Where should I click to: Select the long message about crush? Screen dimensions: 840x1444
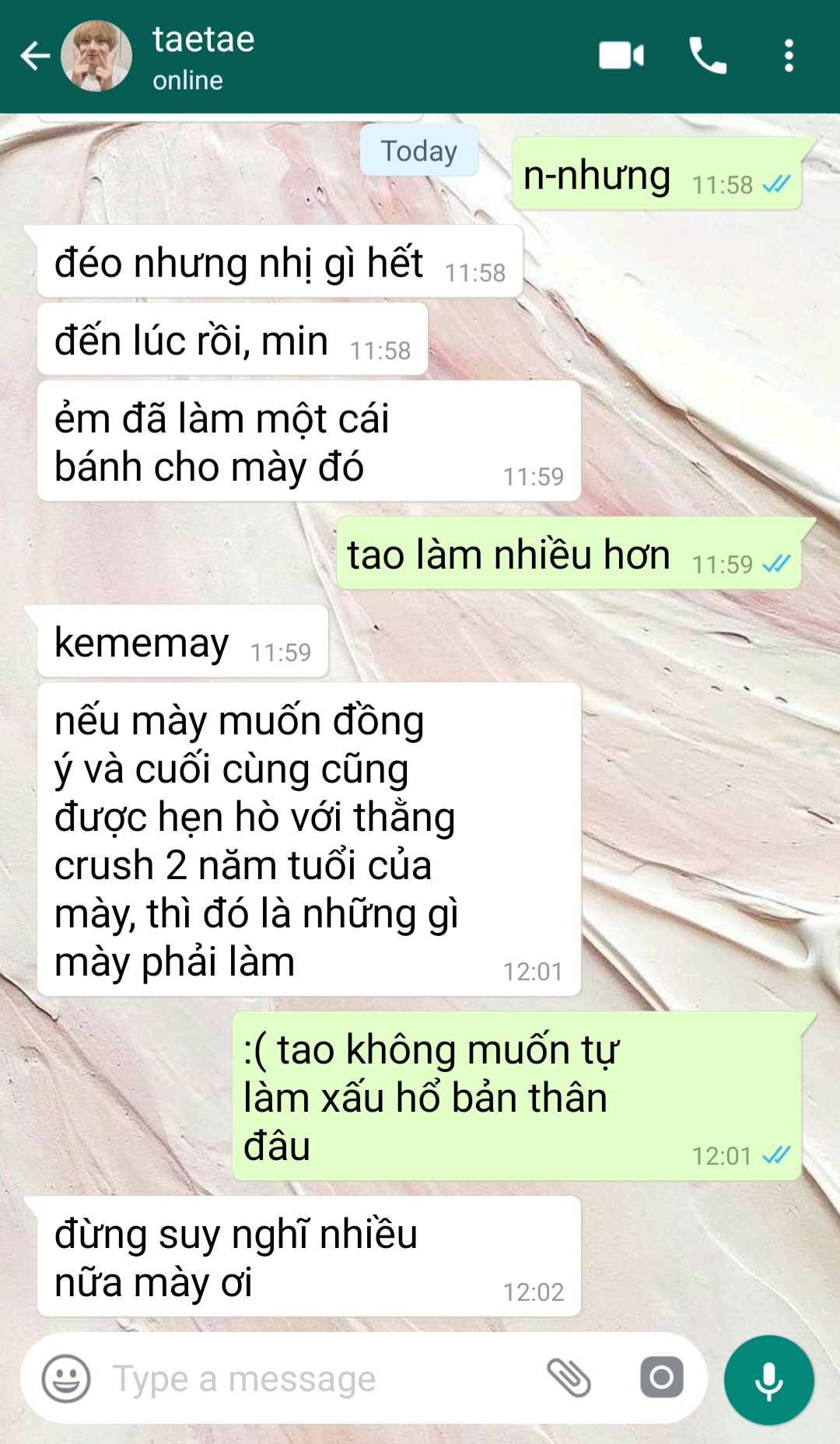(x=309, y=839)
